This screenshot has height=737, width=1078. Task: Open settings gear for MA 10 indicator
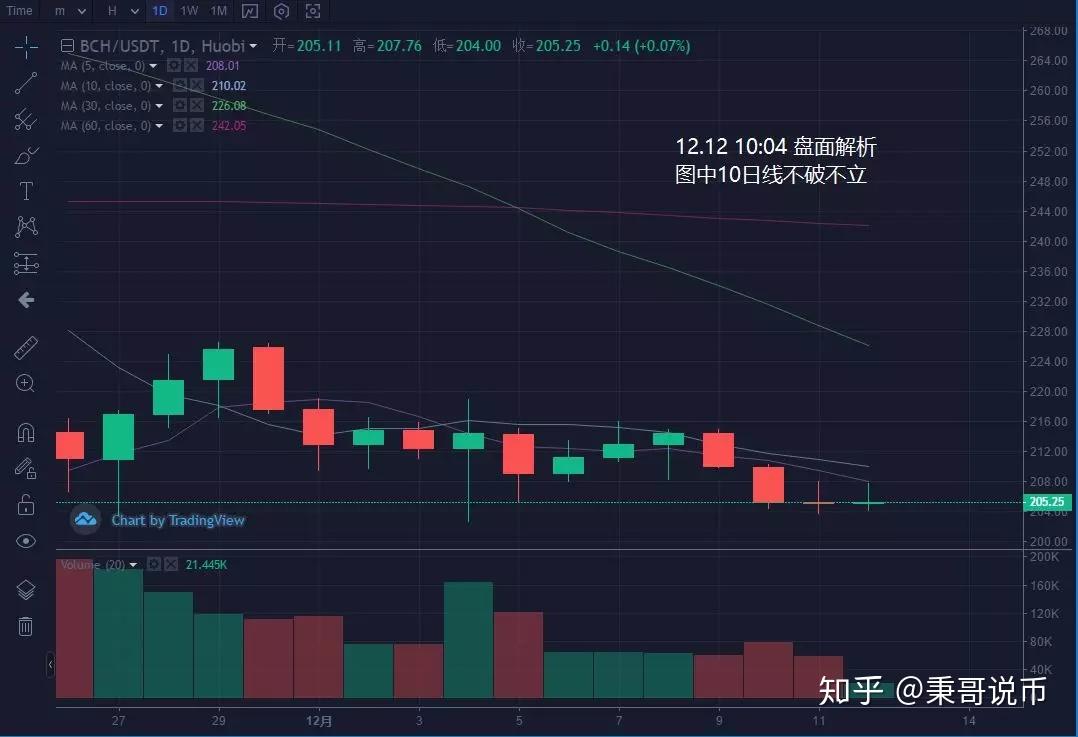coord(179,85)
